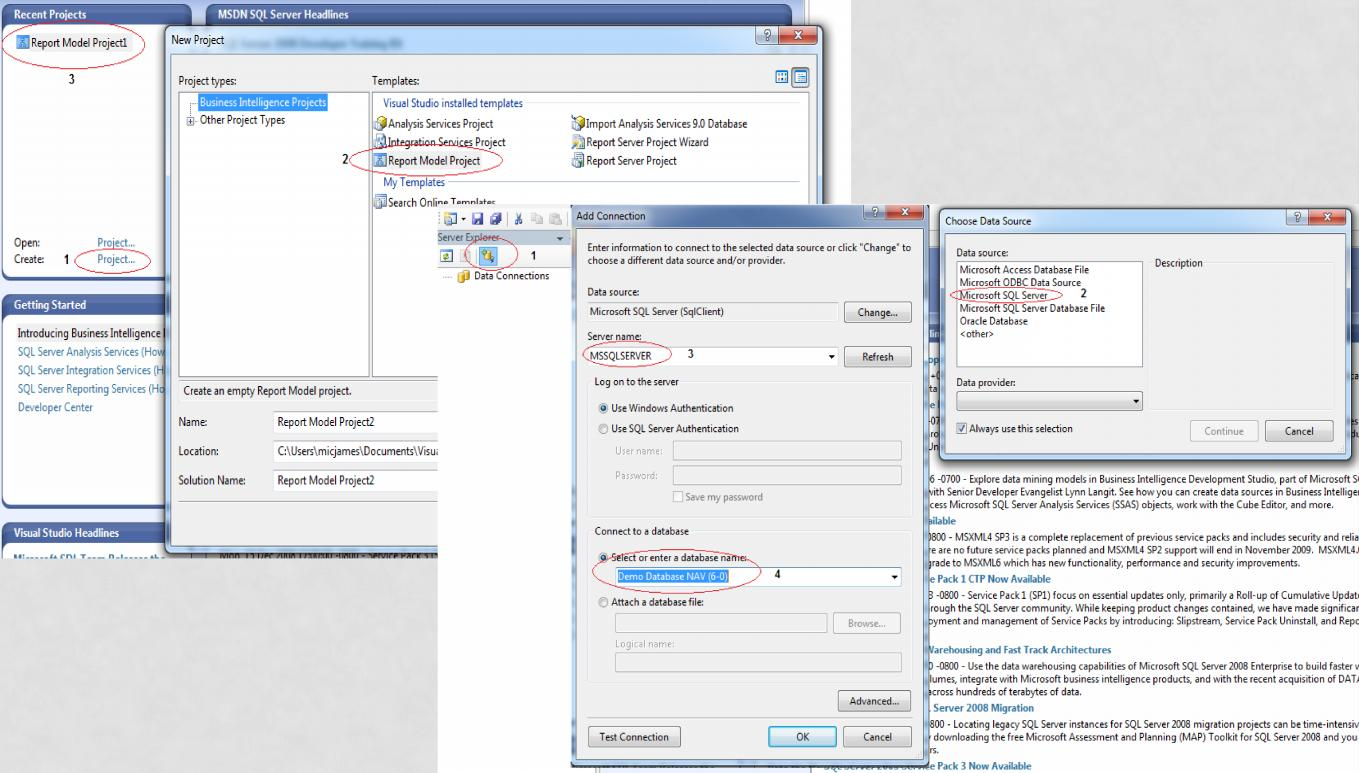Screen dimensions: 1359x773
Task: Select <other> data source entry
Action: coord(975,335)
